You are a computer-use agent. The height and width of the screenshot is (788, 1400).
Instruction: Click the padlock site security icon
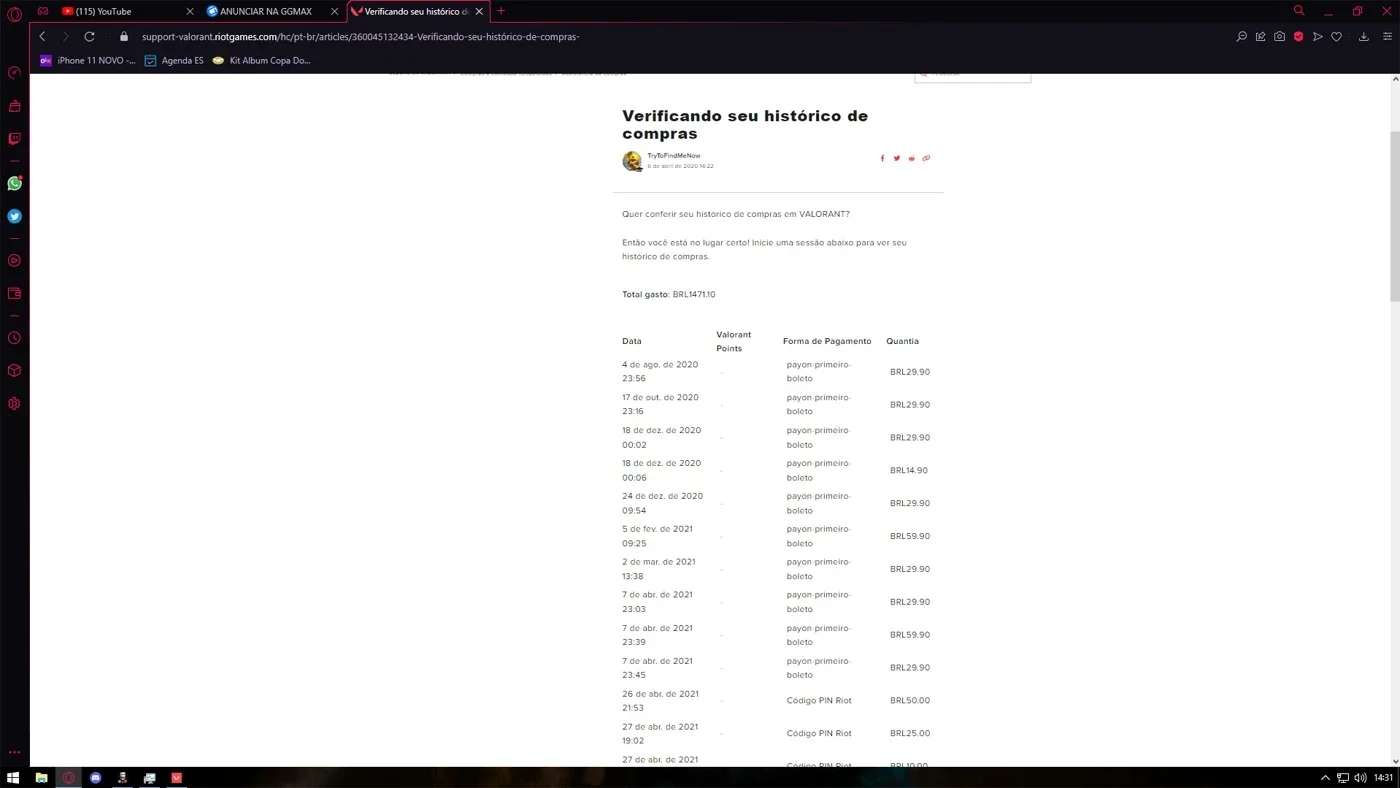pos(124,36)
